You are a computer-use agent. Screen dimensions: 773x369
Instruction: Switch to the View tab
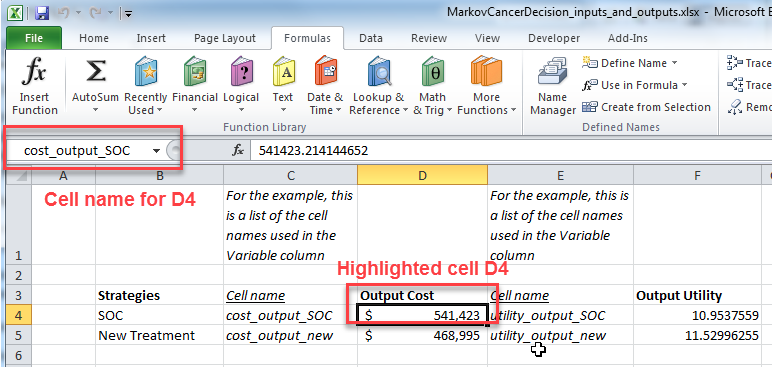click(x=486, y=38)
